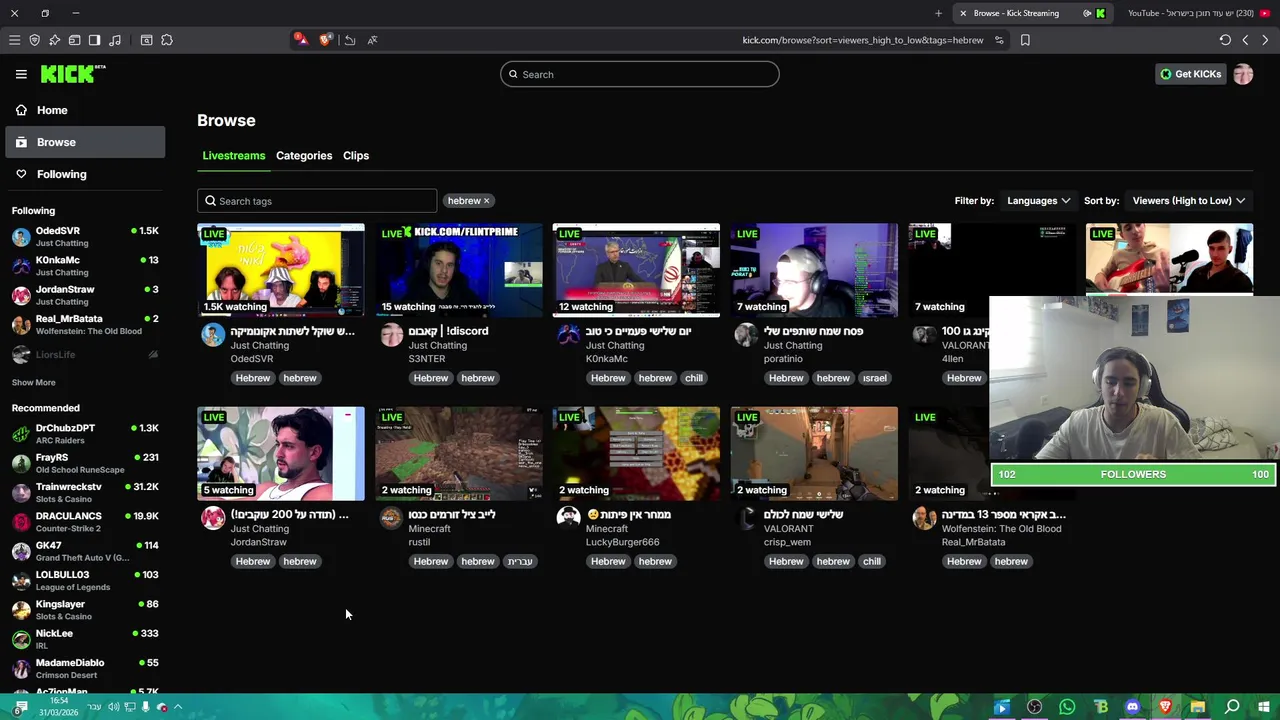Viewport: 1280px width, 720px height.
Task: Click the browser bookmark icon
Action: pyautogui.click(x=1025, y=40)
